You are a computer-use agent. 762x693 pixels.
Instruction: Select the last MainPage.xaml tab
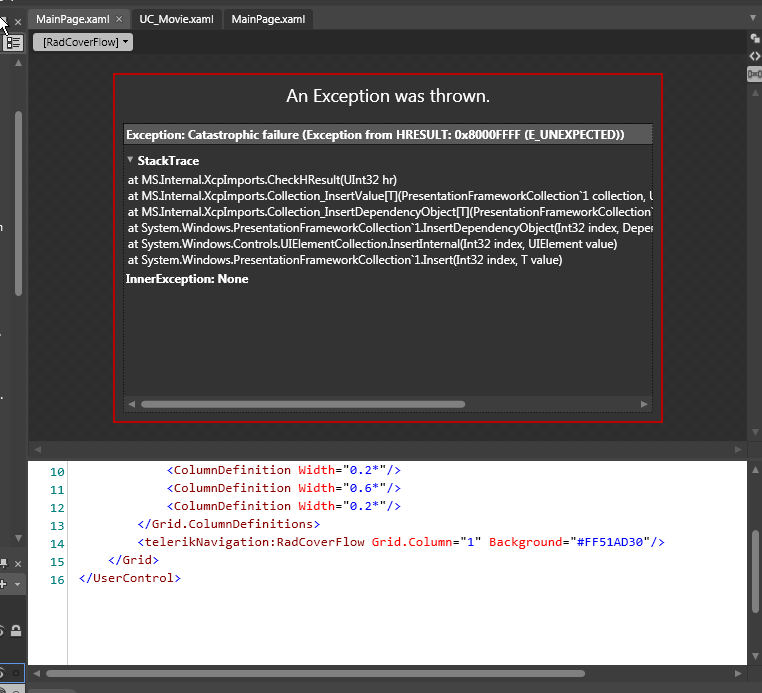click(x=268, y=19)
